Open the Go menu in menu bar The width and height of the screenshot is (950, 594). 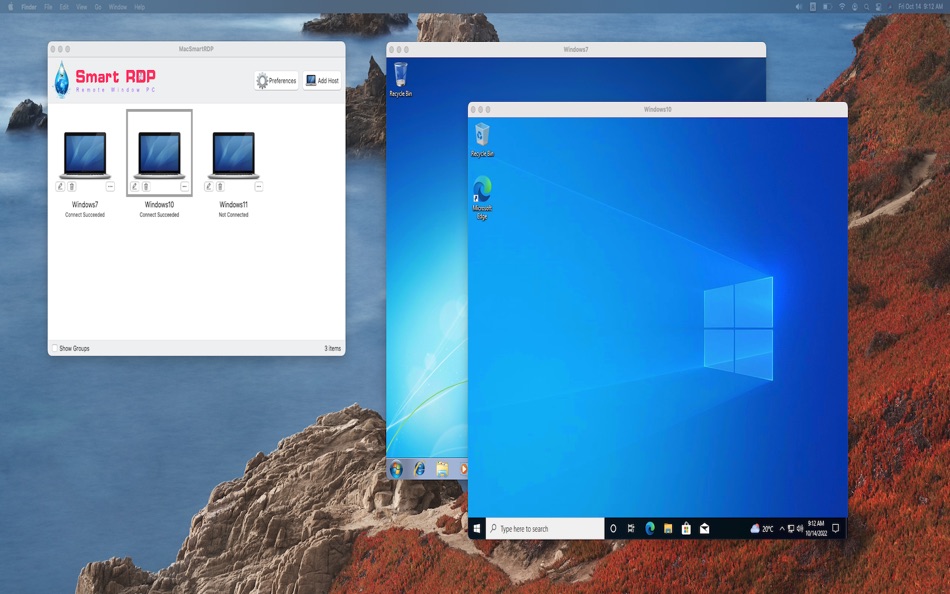point(98,7)
